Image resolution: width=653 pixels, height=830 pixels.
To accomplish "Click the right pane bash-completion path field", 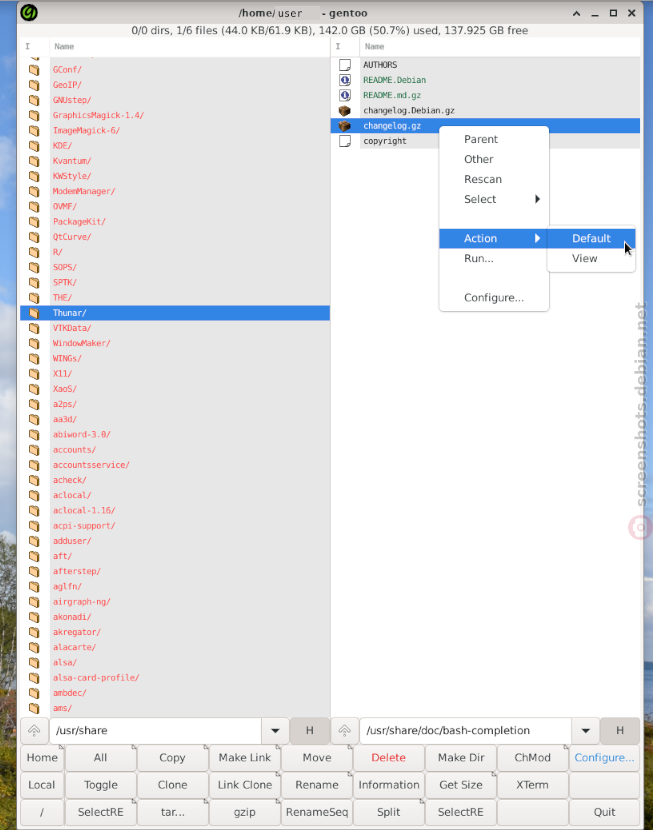I will point(466,730).
